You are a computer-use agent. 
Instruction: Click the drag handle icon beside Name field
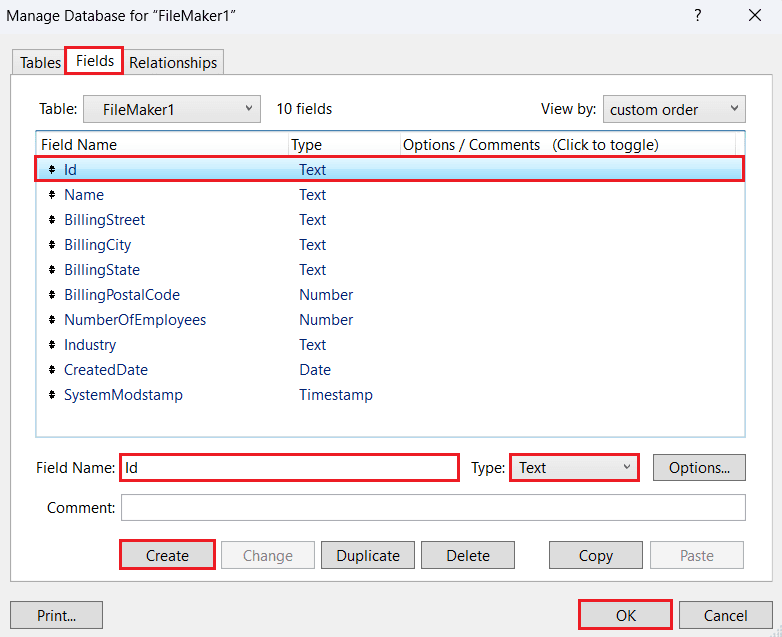point(52,195)
